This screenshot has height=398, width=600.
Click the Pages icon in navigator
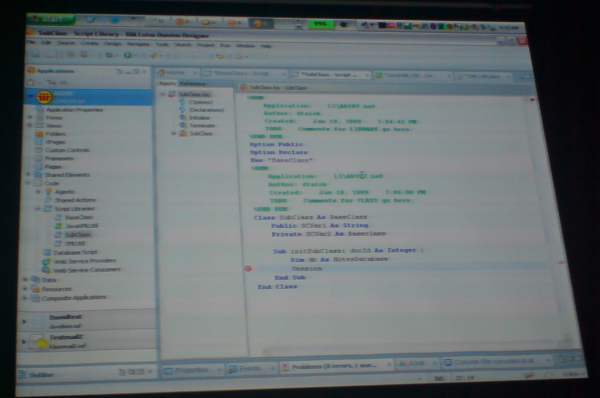click(x=38, y=166)
